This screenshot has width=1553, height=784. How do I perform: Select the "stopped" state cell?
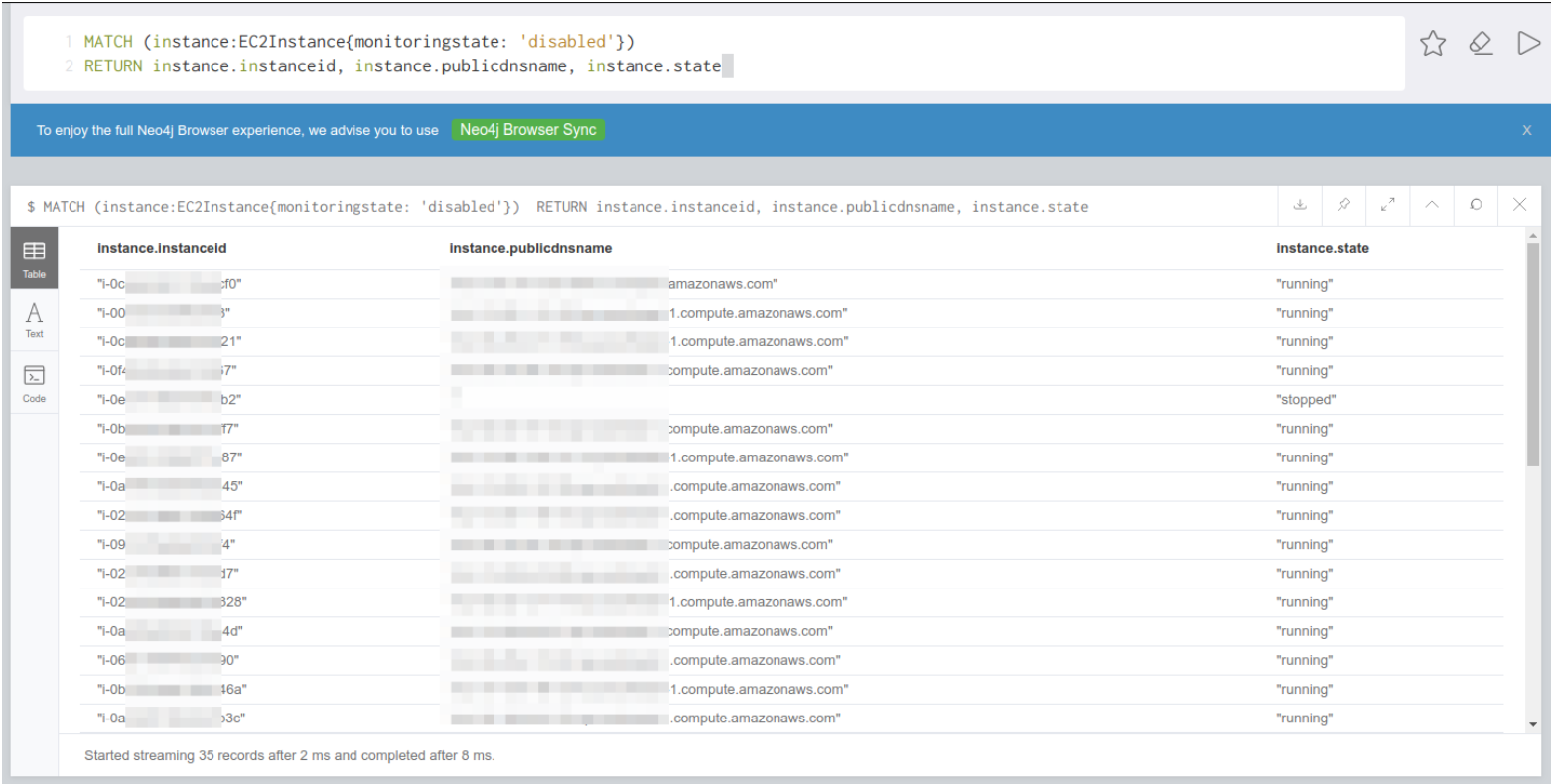(1305, 400)
